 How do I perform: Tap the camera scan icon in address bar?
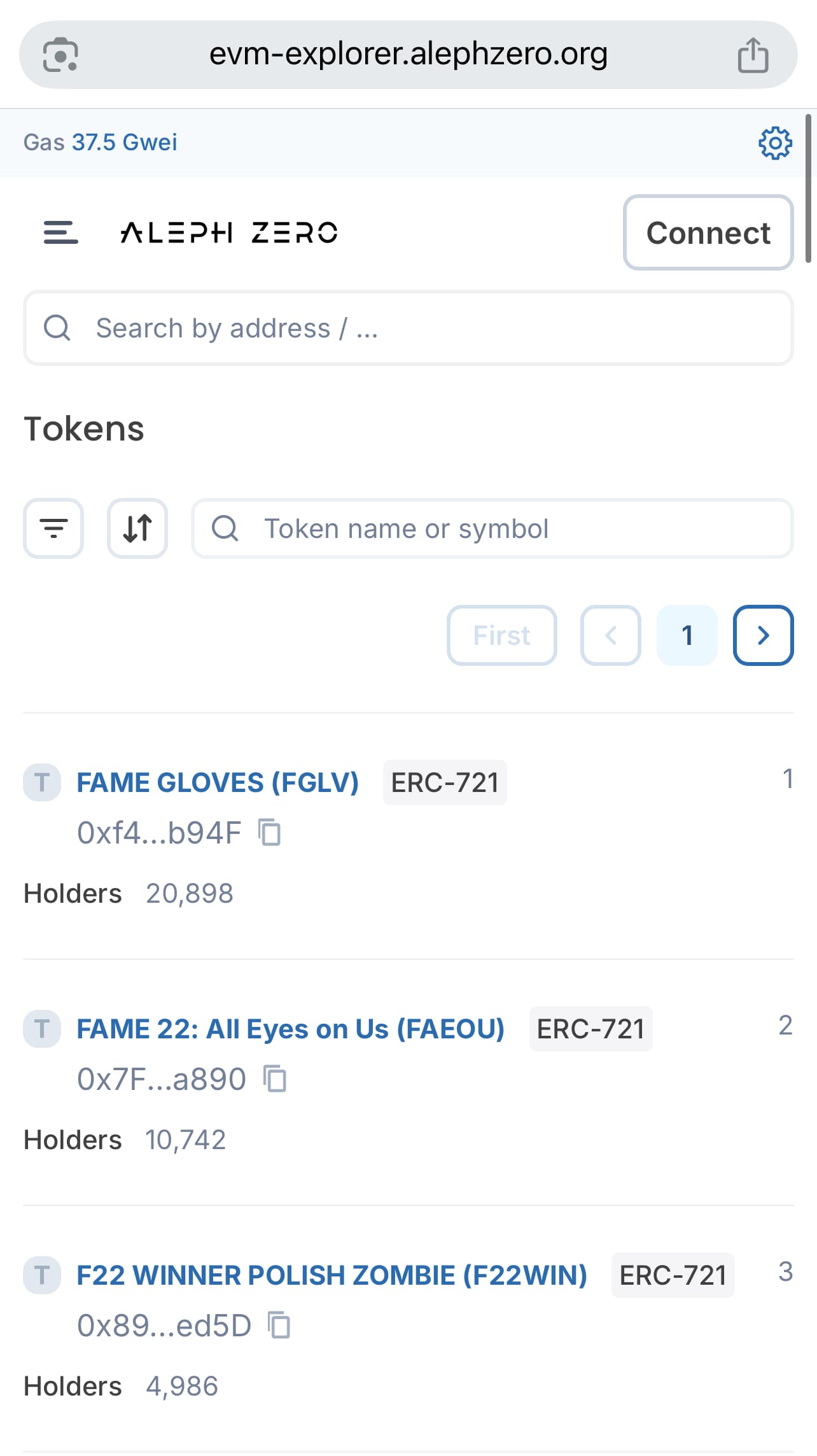[60, 55]
